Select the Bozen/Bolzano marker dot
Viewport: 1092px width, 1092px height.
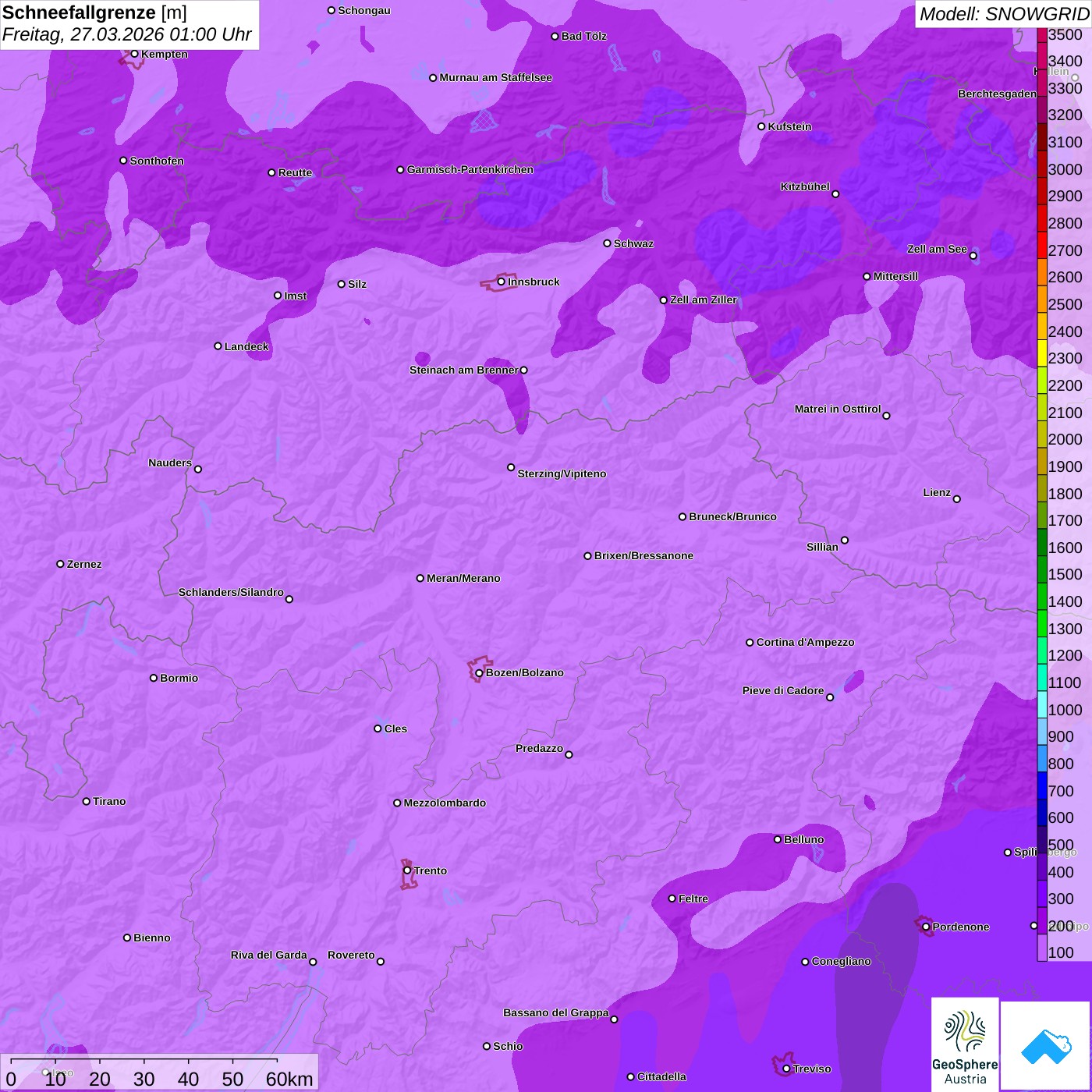point(479,673)
